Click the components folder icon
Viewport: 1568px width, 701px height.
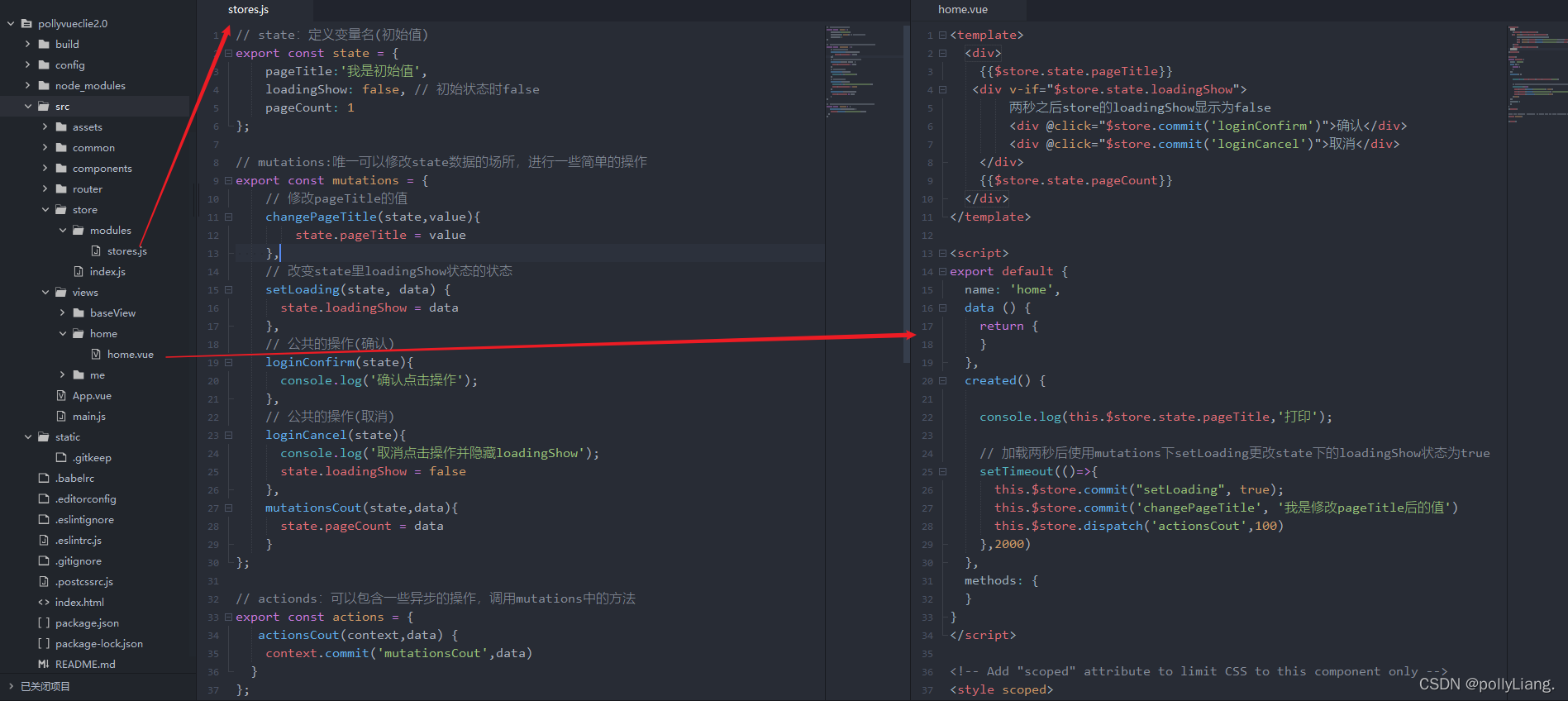pyautogui.click(x=61, y=169)
